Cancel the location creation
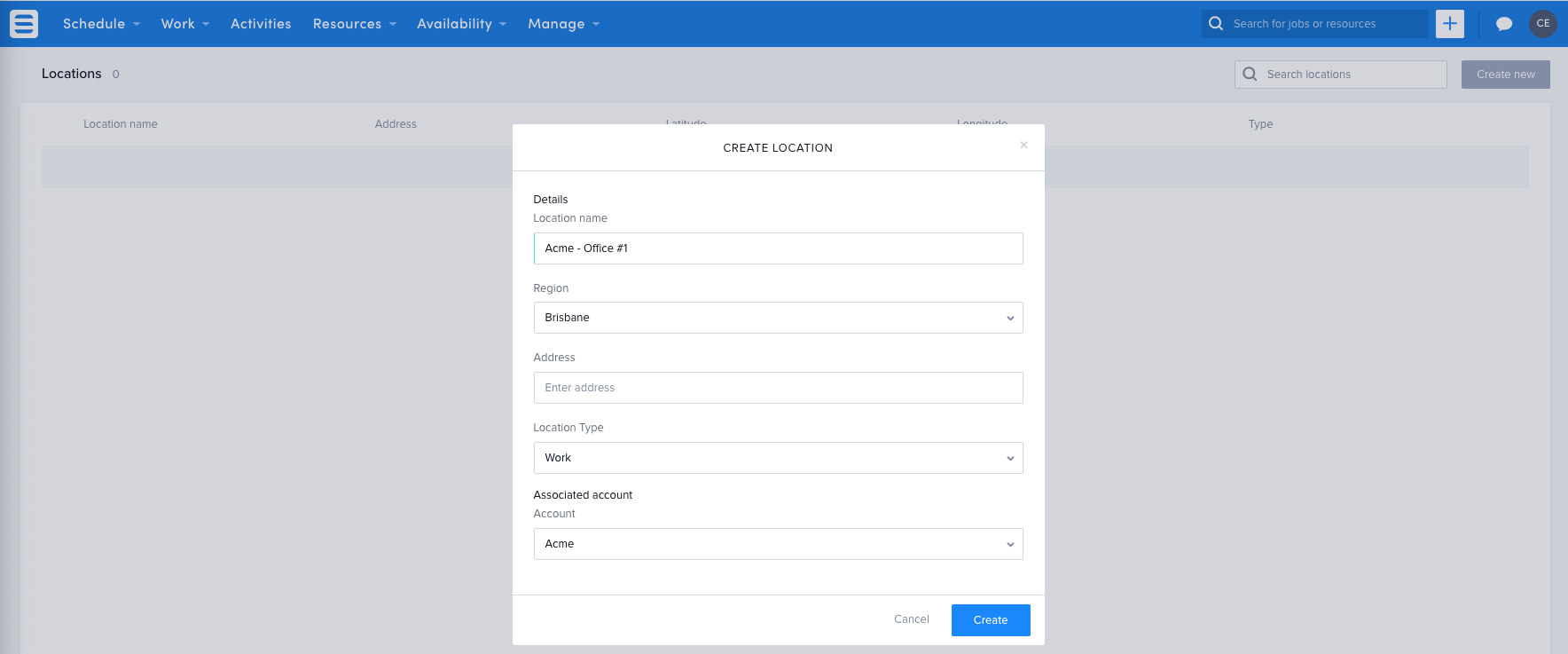This screenshot has height=654, width=1568. click(911, 619)
